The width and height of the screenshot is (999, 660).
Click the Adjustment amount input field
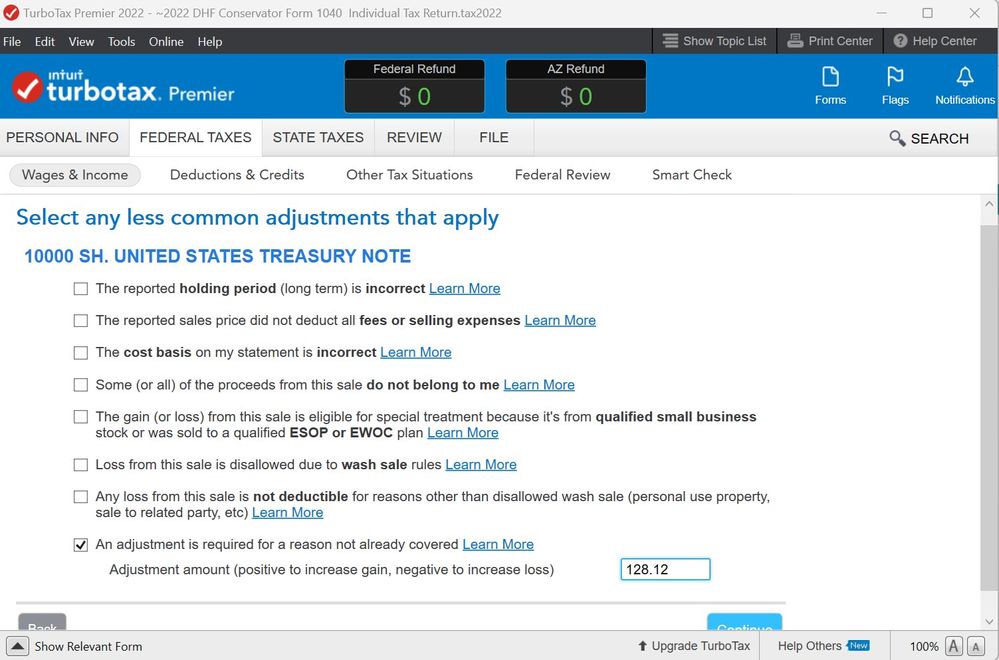665,570
